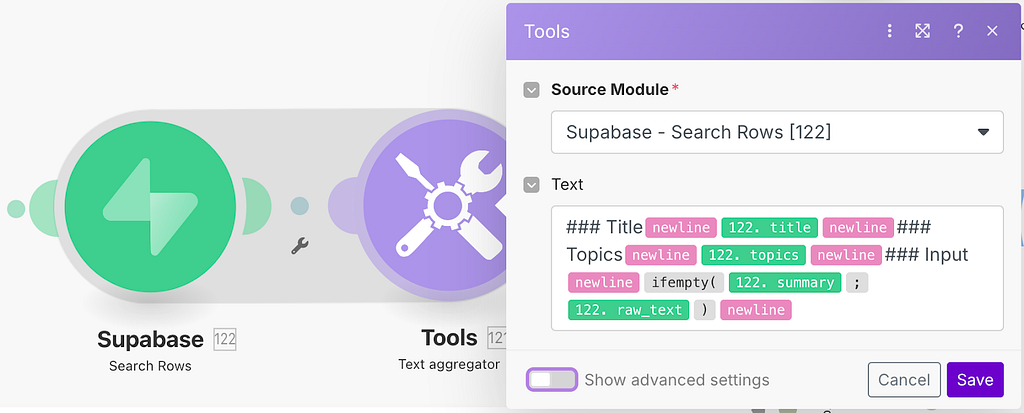
Task: Click the Supabase module's left connector dot
Action: coord(16,209)
